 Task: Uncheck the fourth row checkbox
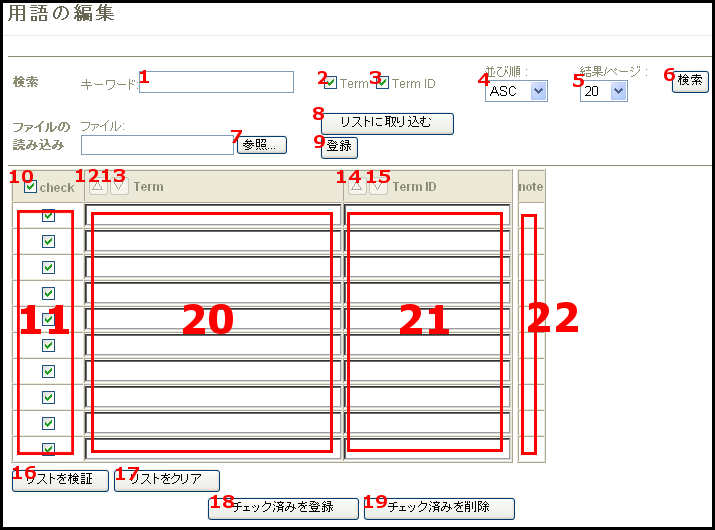coord(48,293)
